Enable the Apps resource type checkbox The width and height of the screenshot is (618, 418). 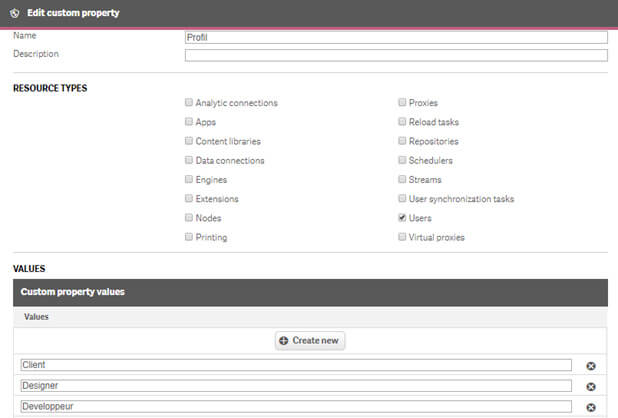pos(189,122)
